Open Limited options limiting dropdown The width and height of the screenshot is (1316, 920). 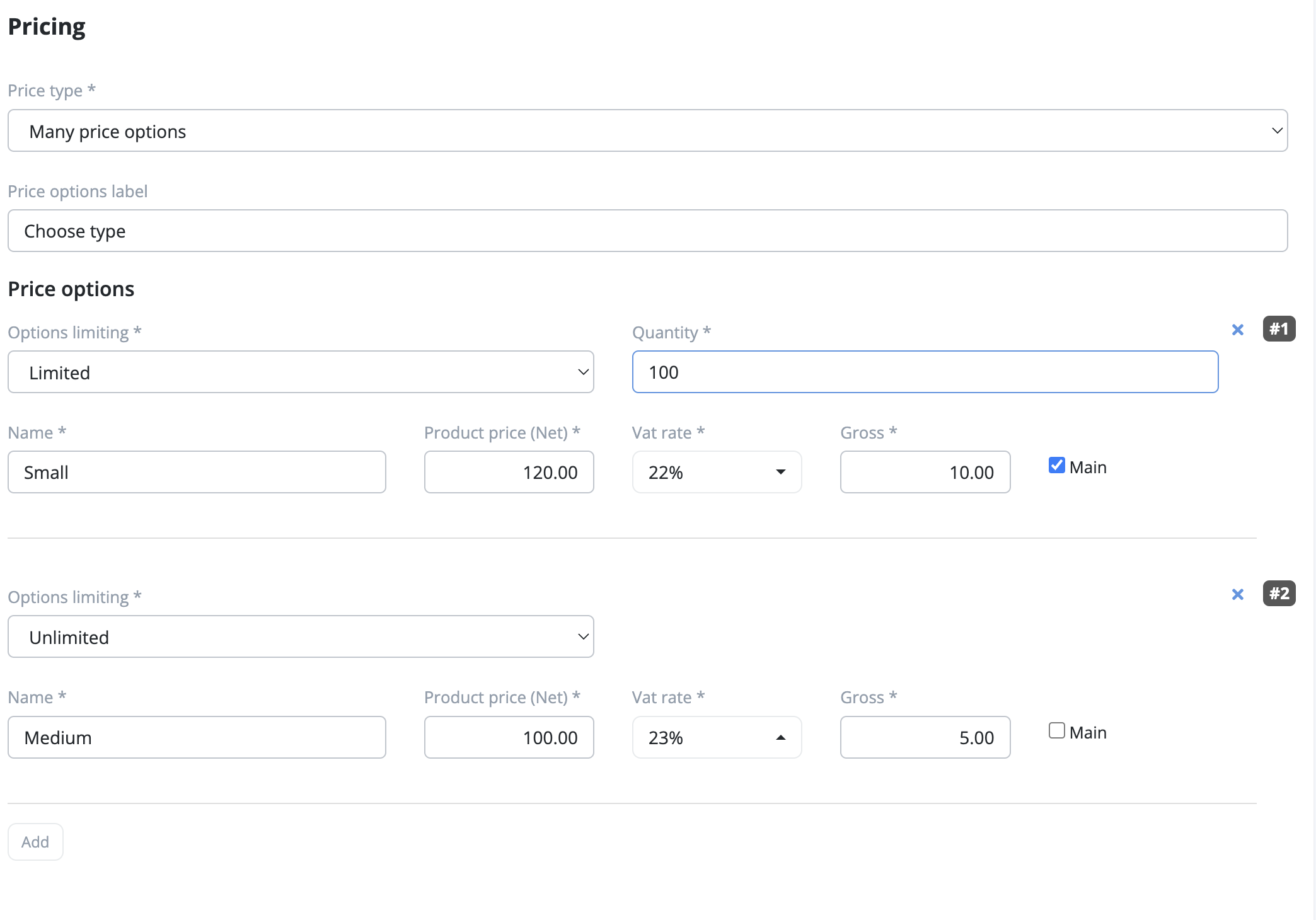click(301, 372)
